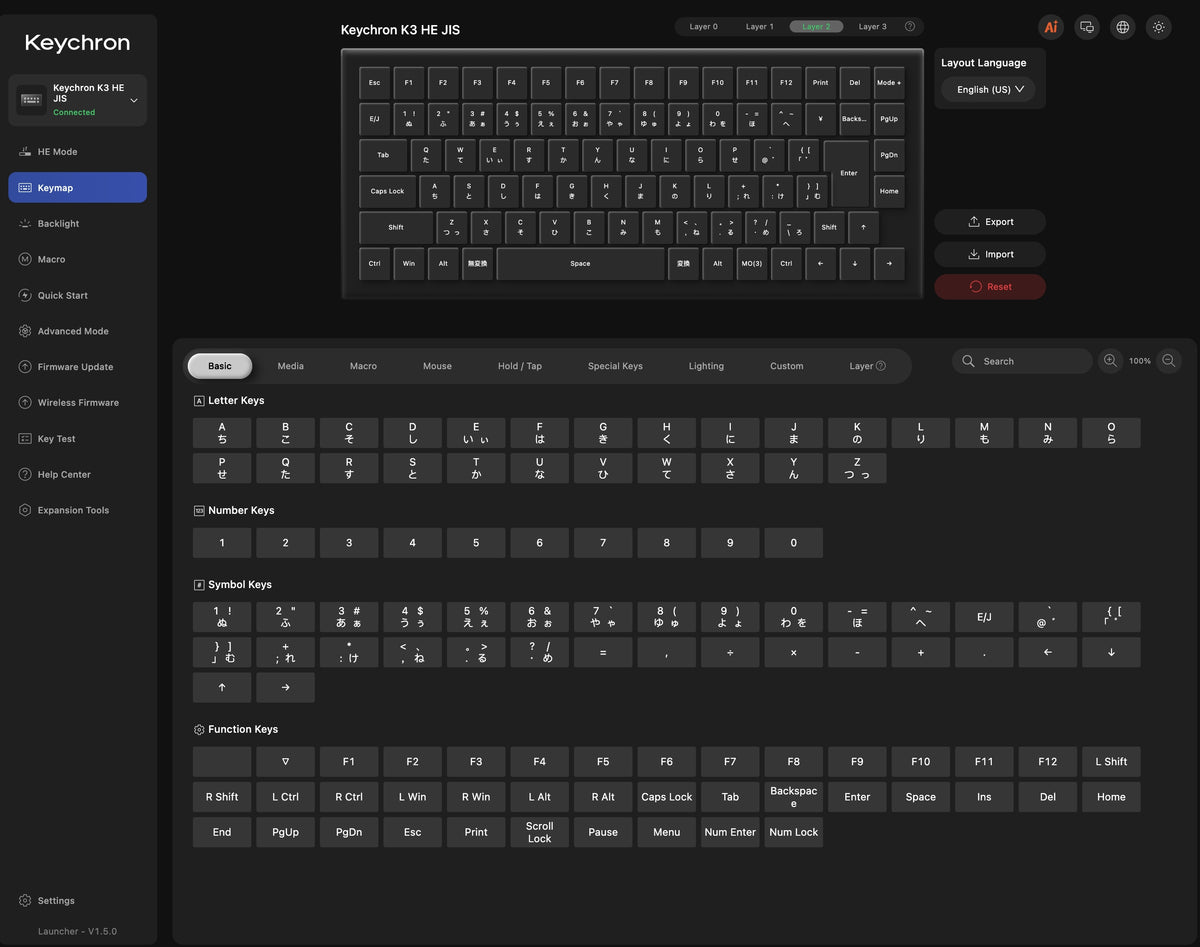The image size is (1200, 947).
Task: Select the Media keycode tab
Action: pyautogui.click(x=291, y=366)
